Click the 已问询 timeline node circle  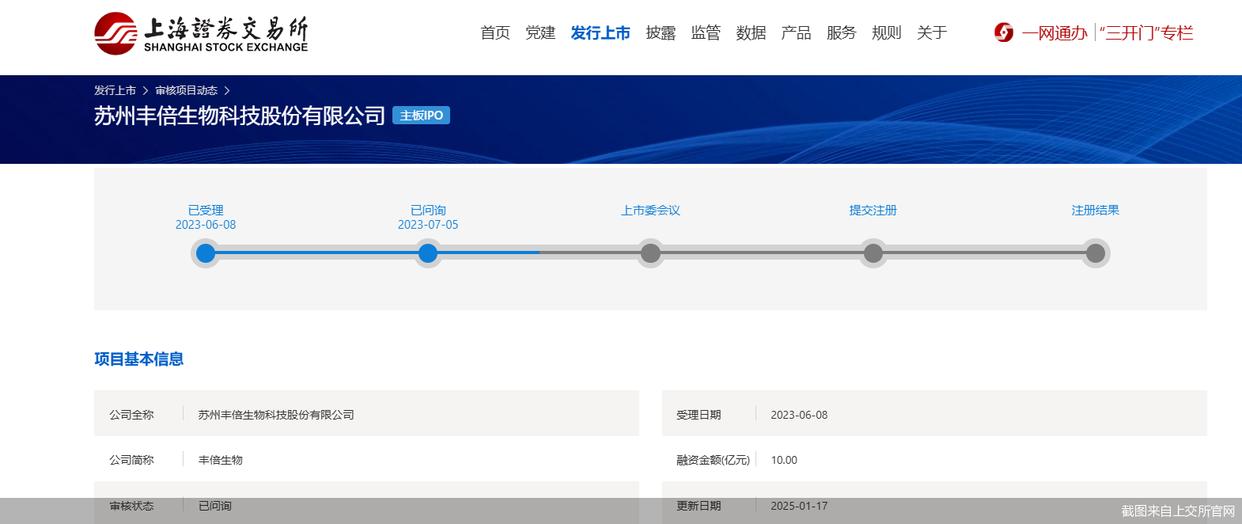pos(428,253)
